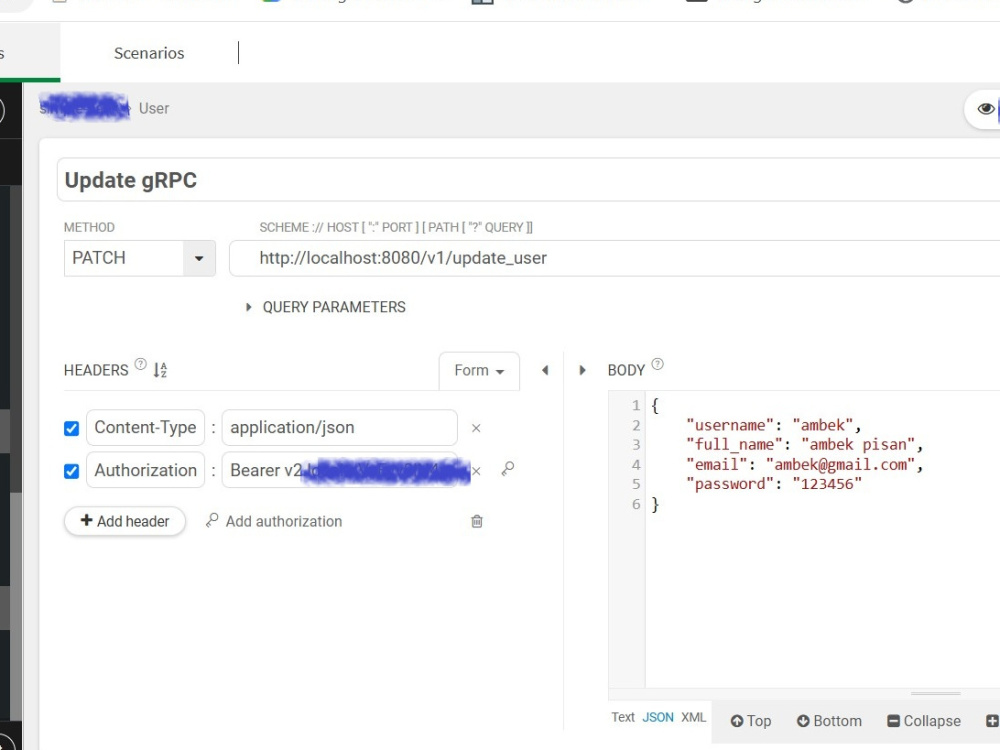Edit the Update gRPC request name

pos(528,180)
